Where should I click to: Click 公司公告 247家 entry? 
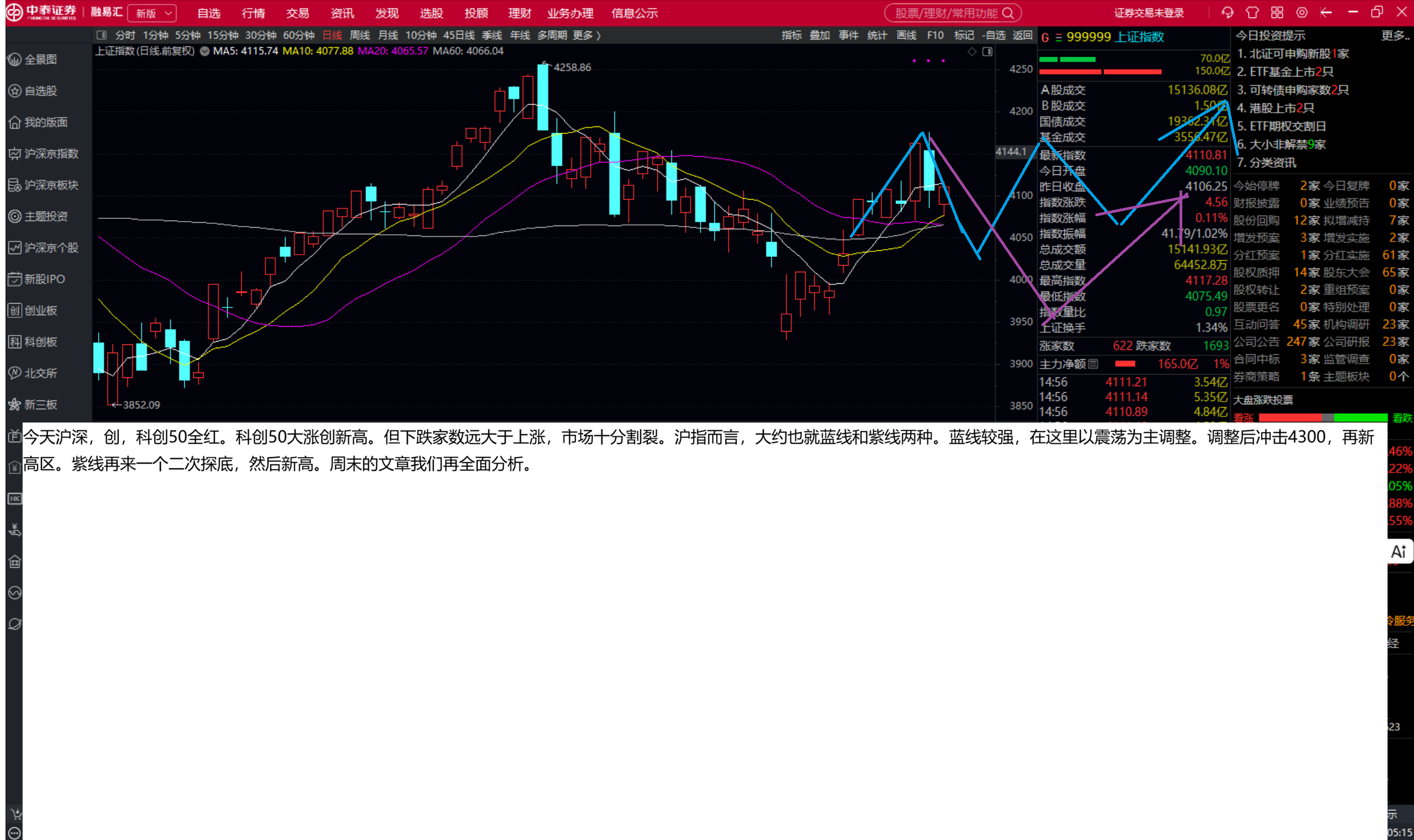pyautogui.click(x=1276, y=342)
